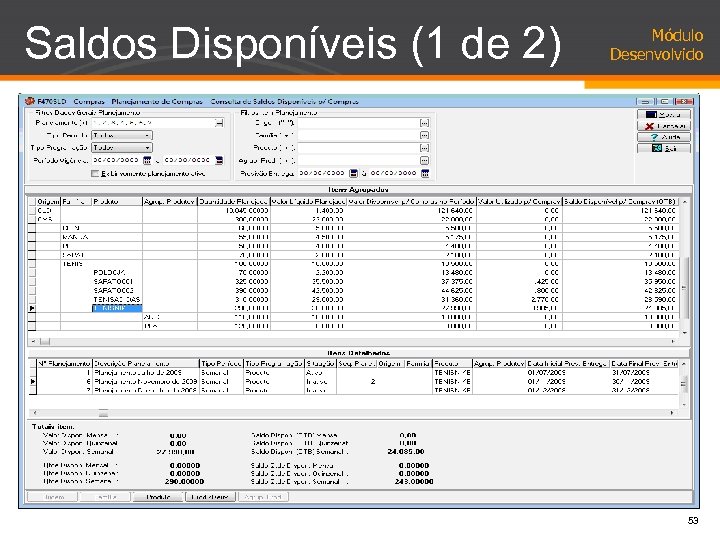The image size is (720, 540).
Task: Open lookup for the Família filter field
Action: 424,135
